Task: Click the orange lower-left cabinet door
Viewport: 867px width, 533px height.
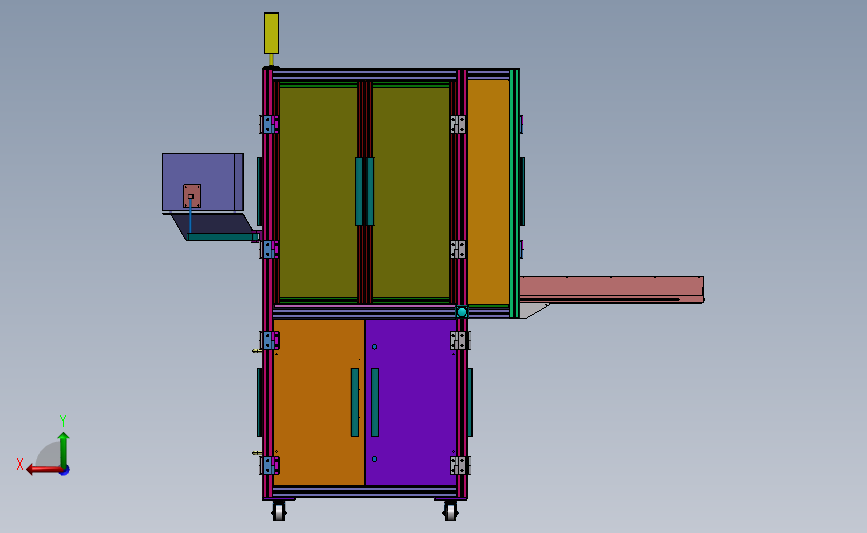Action: tap(319, 402)
